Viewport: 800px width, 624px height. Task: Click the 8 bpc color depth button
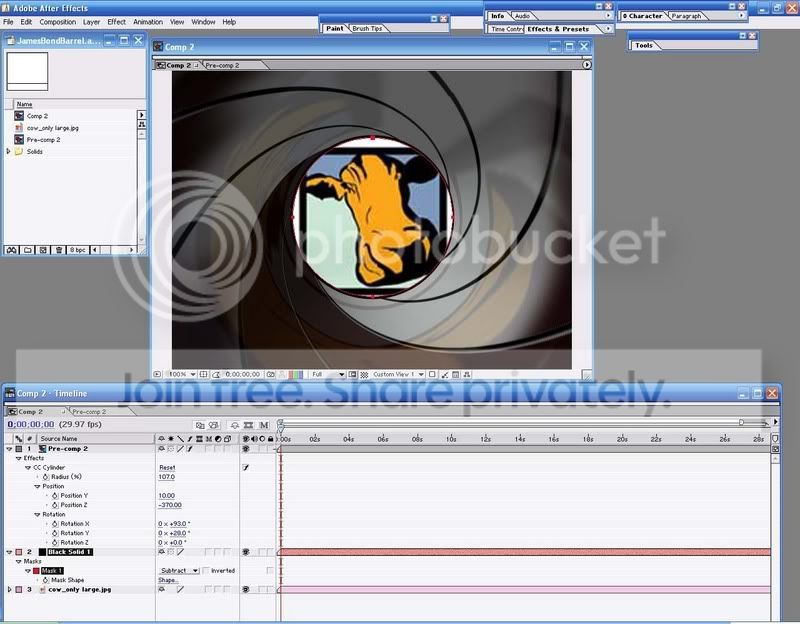(x=78, y=250)
